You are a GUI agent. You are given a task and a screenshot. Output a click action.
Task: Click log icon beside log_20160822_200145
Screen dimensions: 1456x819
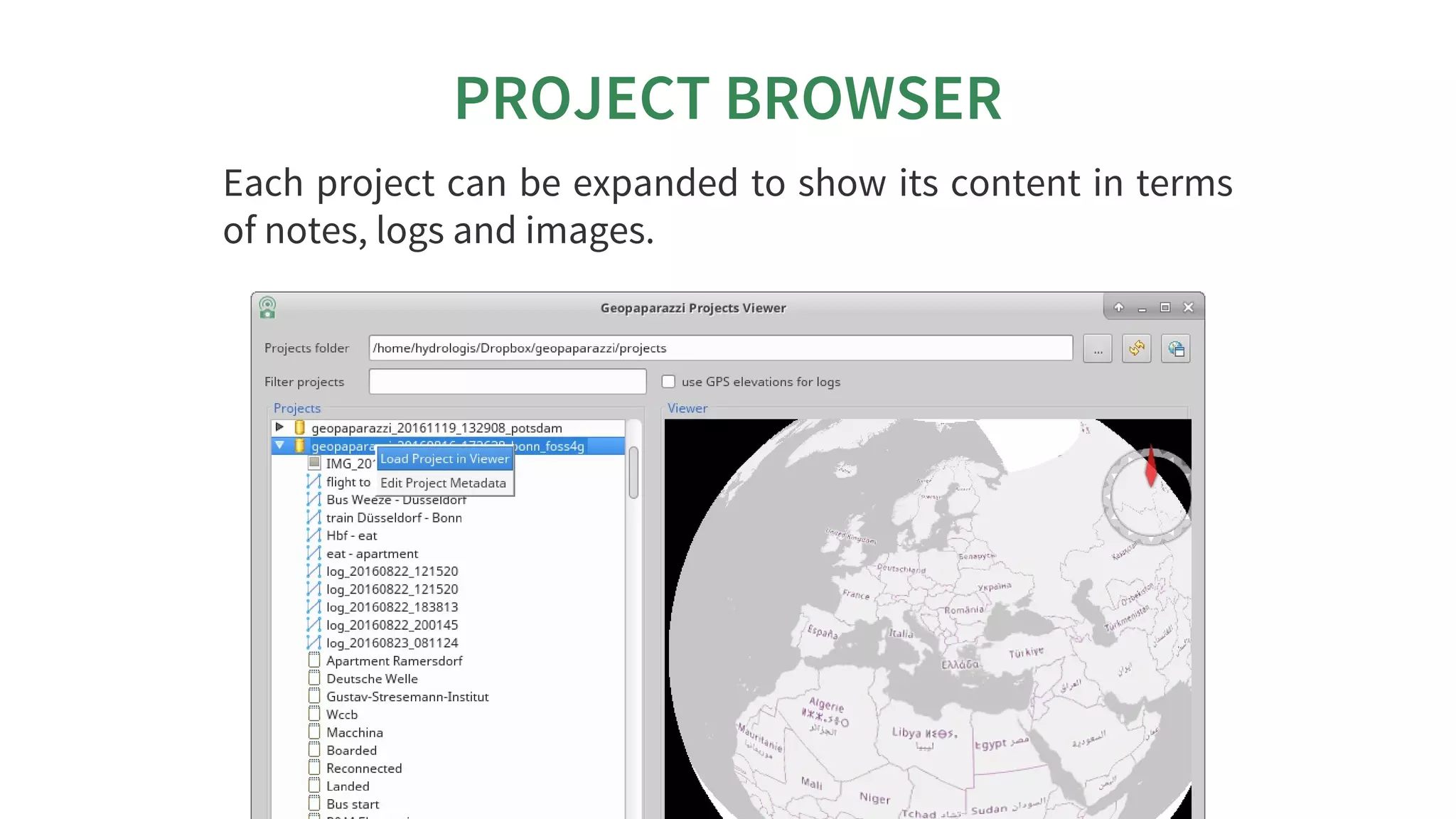coord(314,625)
